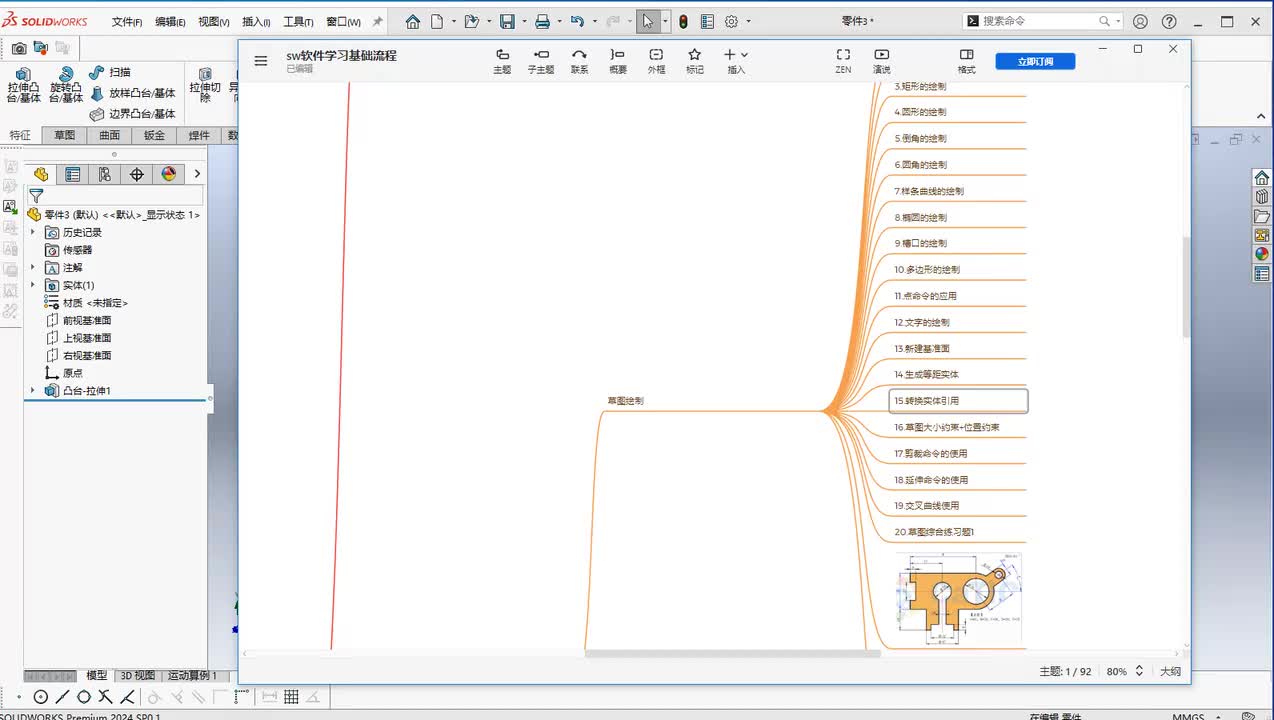Click the sketch practice drawing thumbnail

[x=959, y=599]
